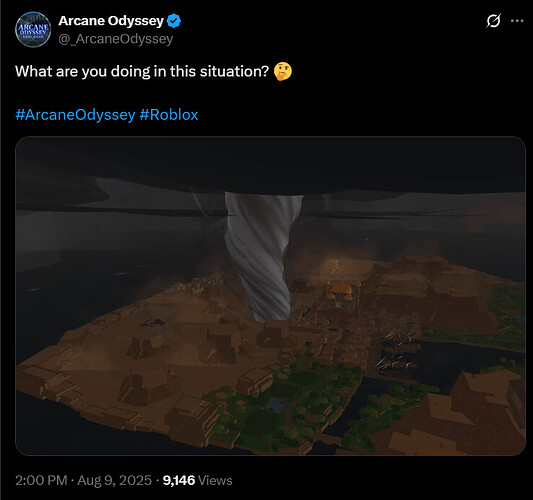Click the golden-domed palace in the picture
This screenshot has width=533, height=500.
[x=341, y=292]
